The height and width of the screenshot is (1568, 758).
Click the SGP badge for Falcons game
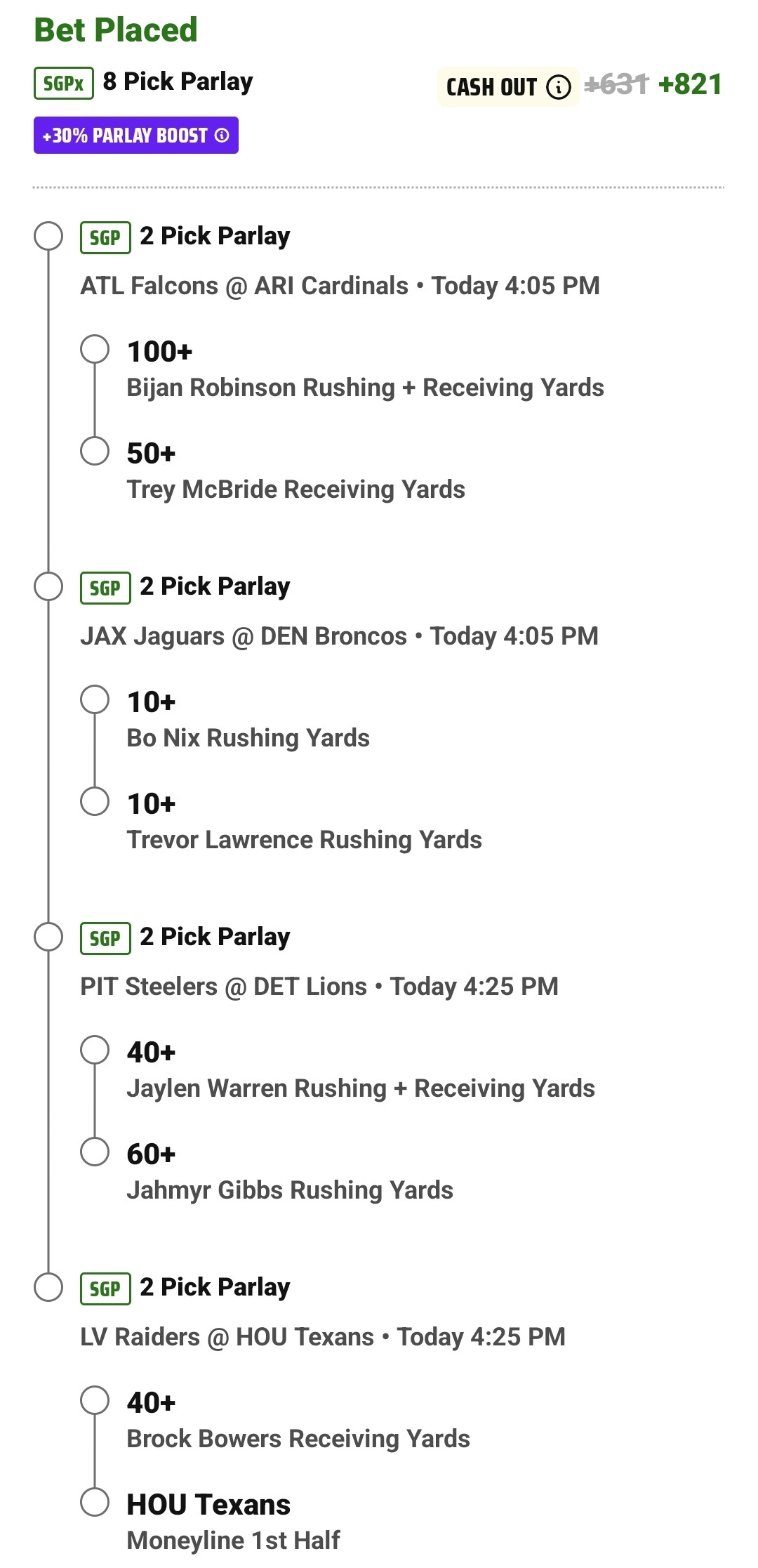tap(105, 237)
